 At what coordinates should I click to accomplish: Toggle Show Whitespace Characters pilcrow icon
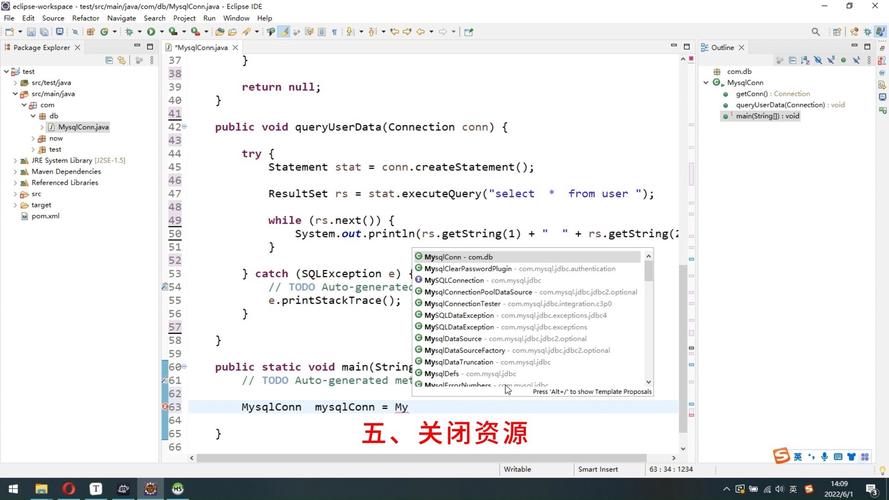click(334, 32)
